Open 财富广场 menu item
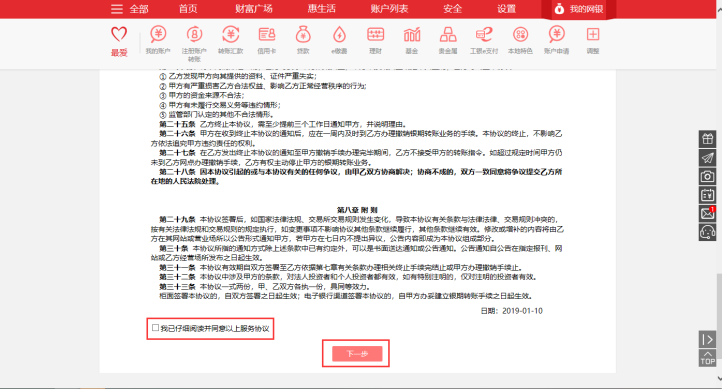 pyautogui.click(x=254, y=9)
